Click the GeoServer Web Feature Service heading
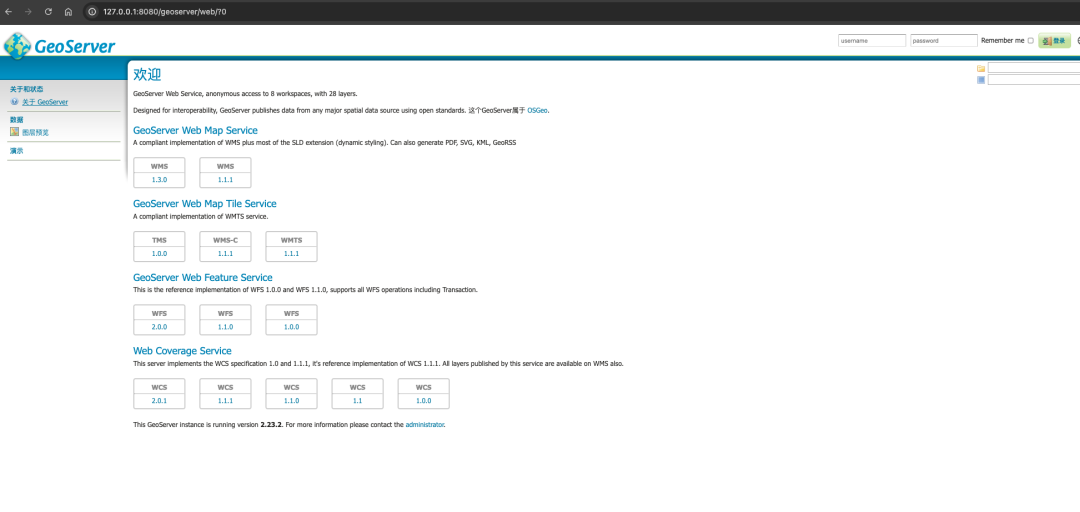This screenshot has height=512, width=1080. point(202,278)
